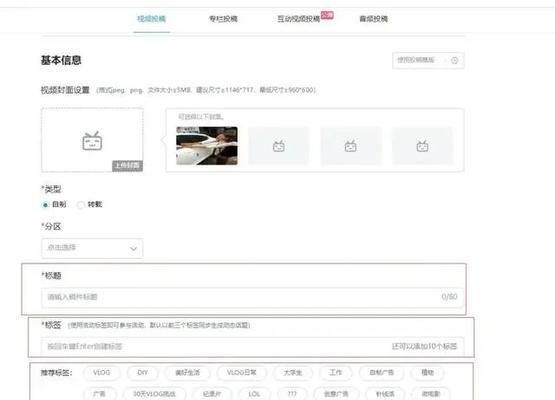Add the recommended tag 纪录片

(212, 394)
